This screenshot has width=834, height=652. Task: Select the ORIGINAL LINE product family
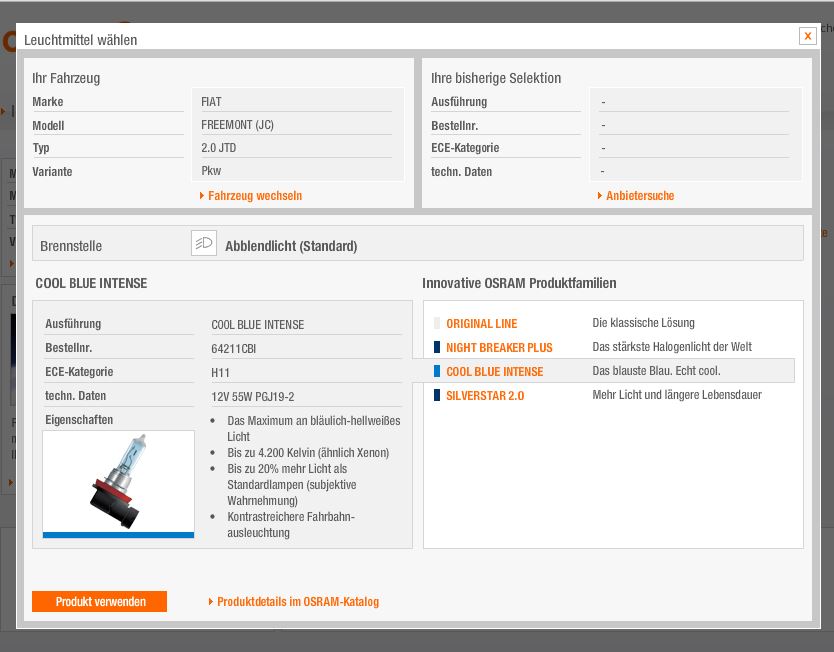click(481, 324)
